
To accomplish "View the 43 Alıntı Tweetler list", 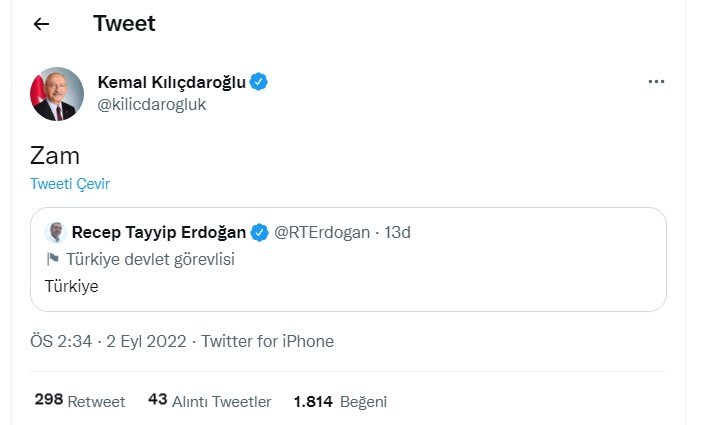I will pos(209,401).
